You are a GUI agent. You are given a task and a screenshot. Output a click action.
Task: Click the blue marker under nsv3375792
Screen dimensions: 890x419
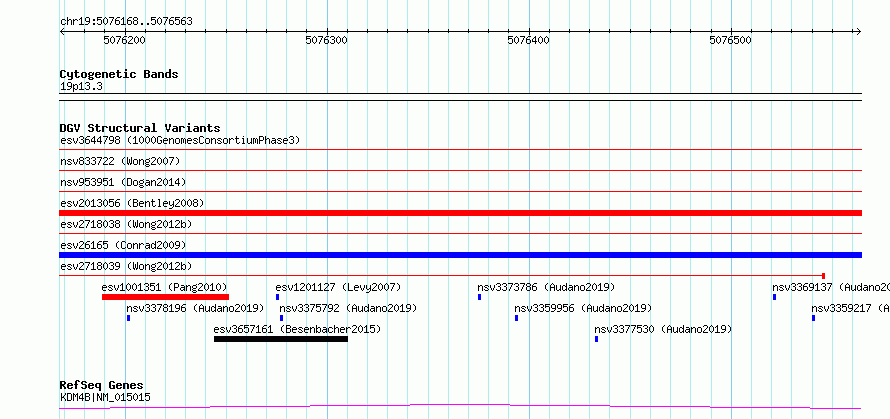tap(282, 318)
